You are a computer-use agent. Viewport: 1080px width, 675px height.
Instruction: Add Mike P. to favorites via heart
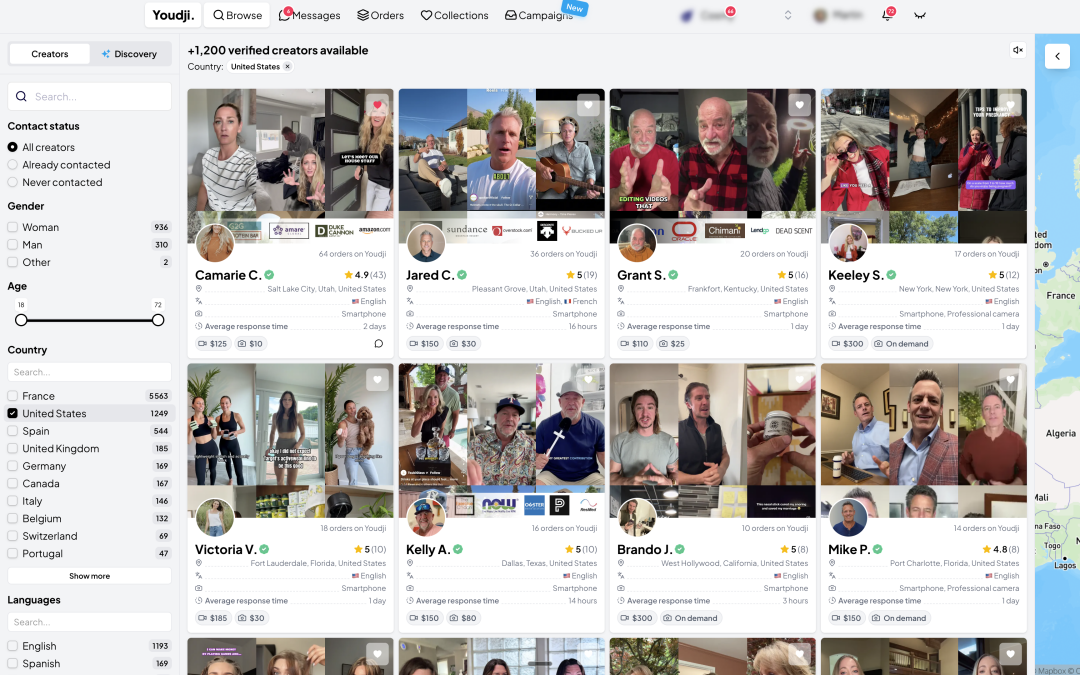pos(1010,380)
